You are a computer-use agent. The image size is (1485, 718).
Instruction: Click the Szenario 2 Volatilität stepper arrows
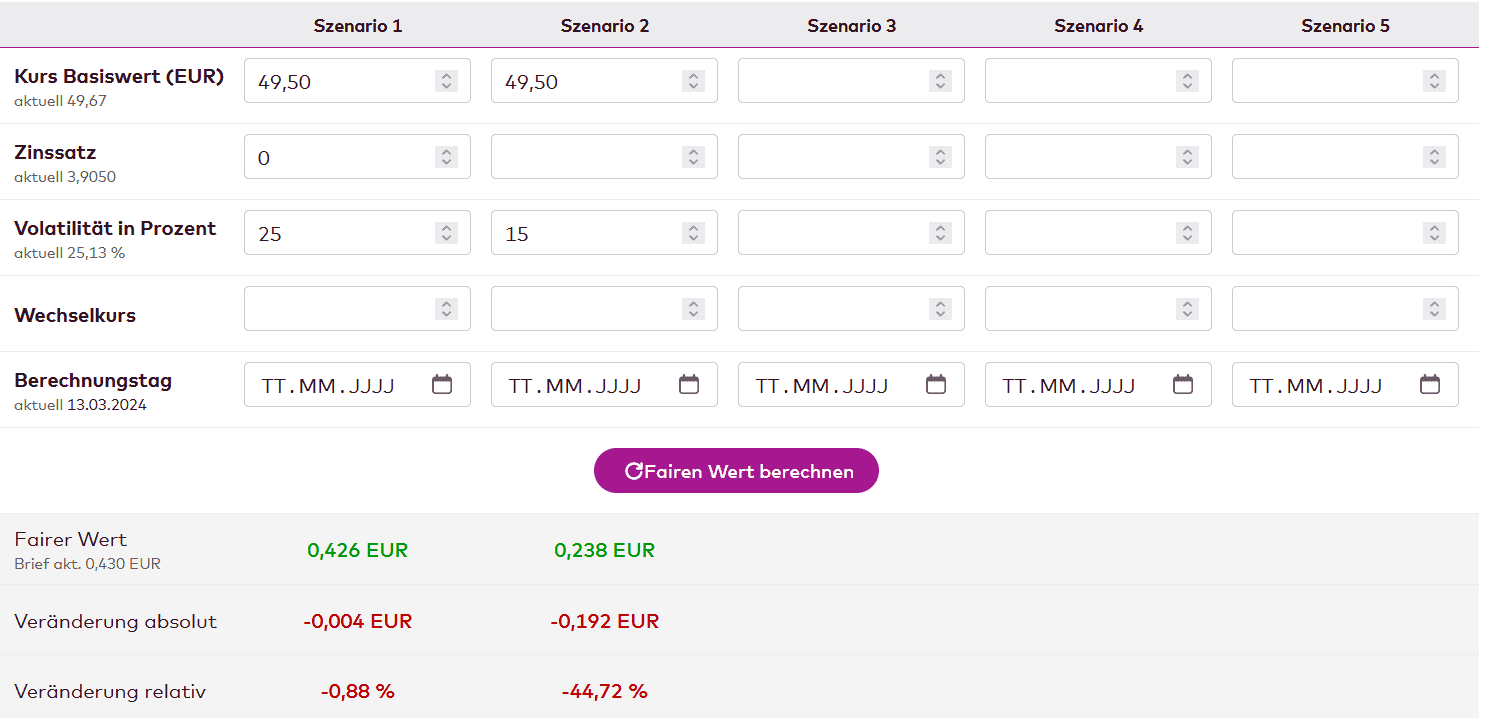click(x=693, y=233)
